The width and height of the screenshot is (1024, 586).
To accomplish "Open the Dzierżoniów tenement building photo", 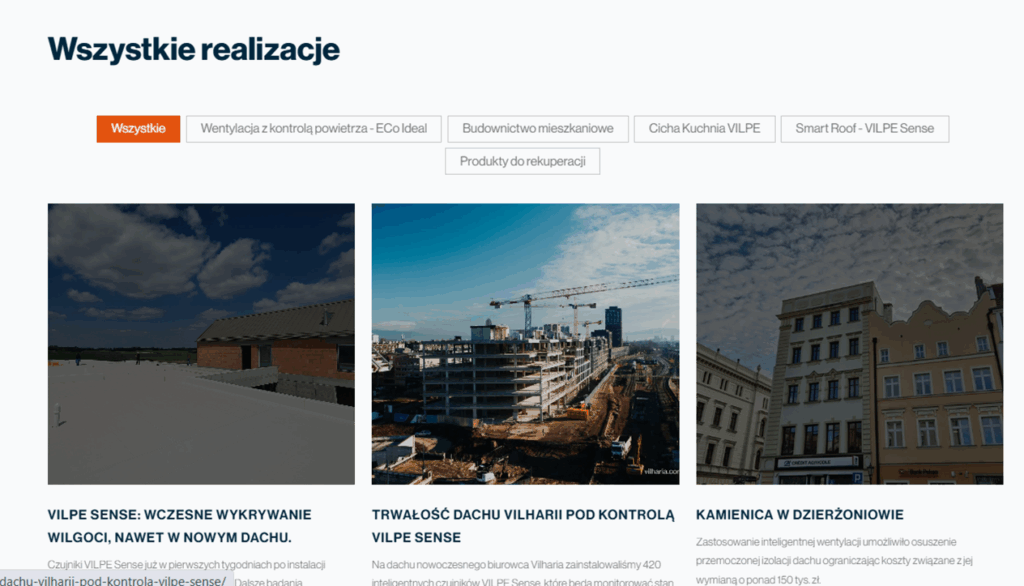I will click(x=850, y=344).
